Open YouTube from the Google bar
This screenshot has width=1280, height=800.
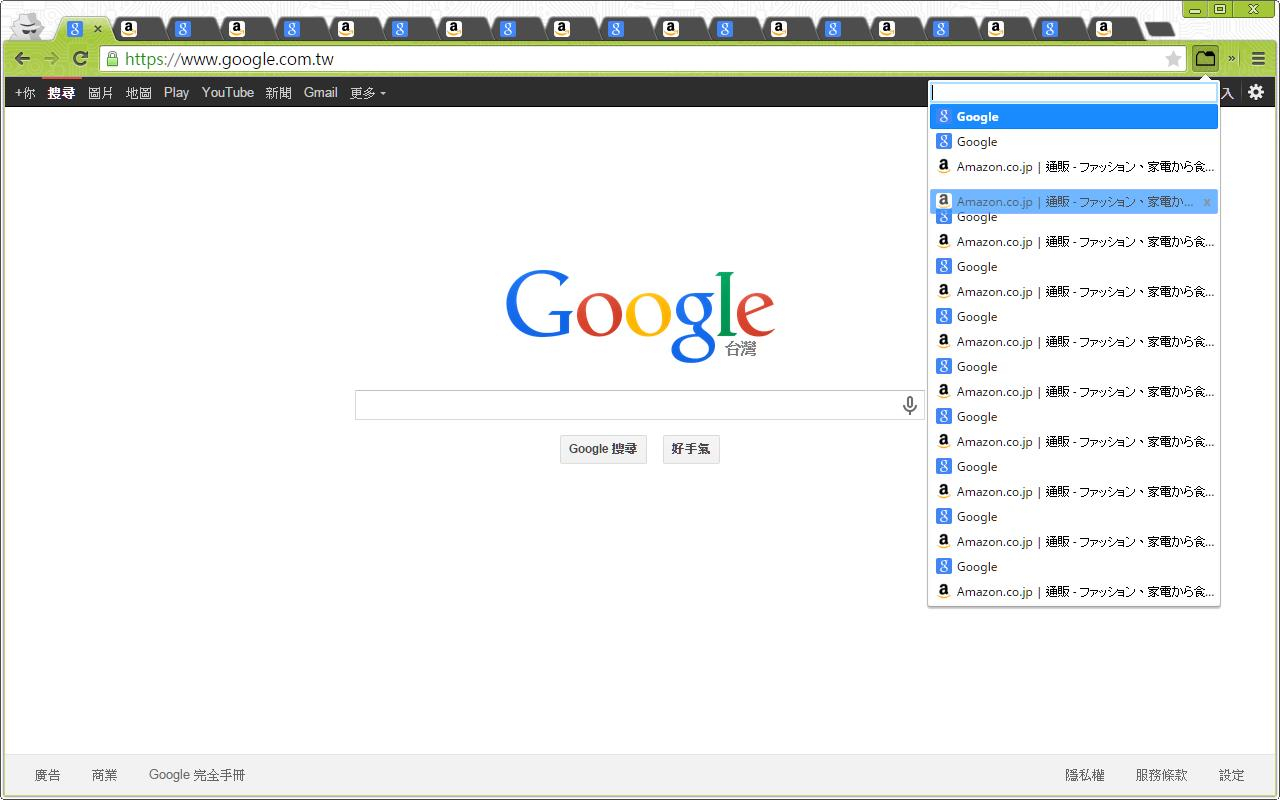[228, 93]
